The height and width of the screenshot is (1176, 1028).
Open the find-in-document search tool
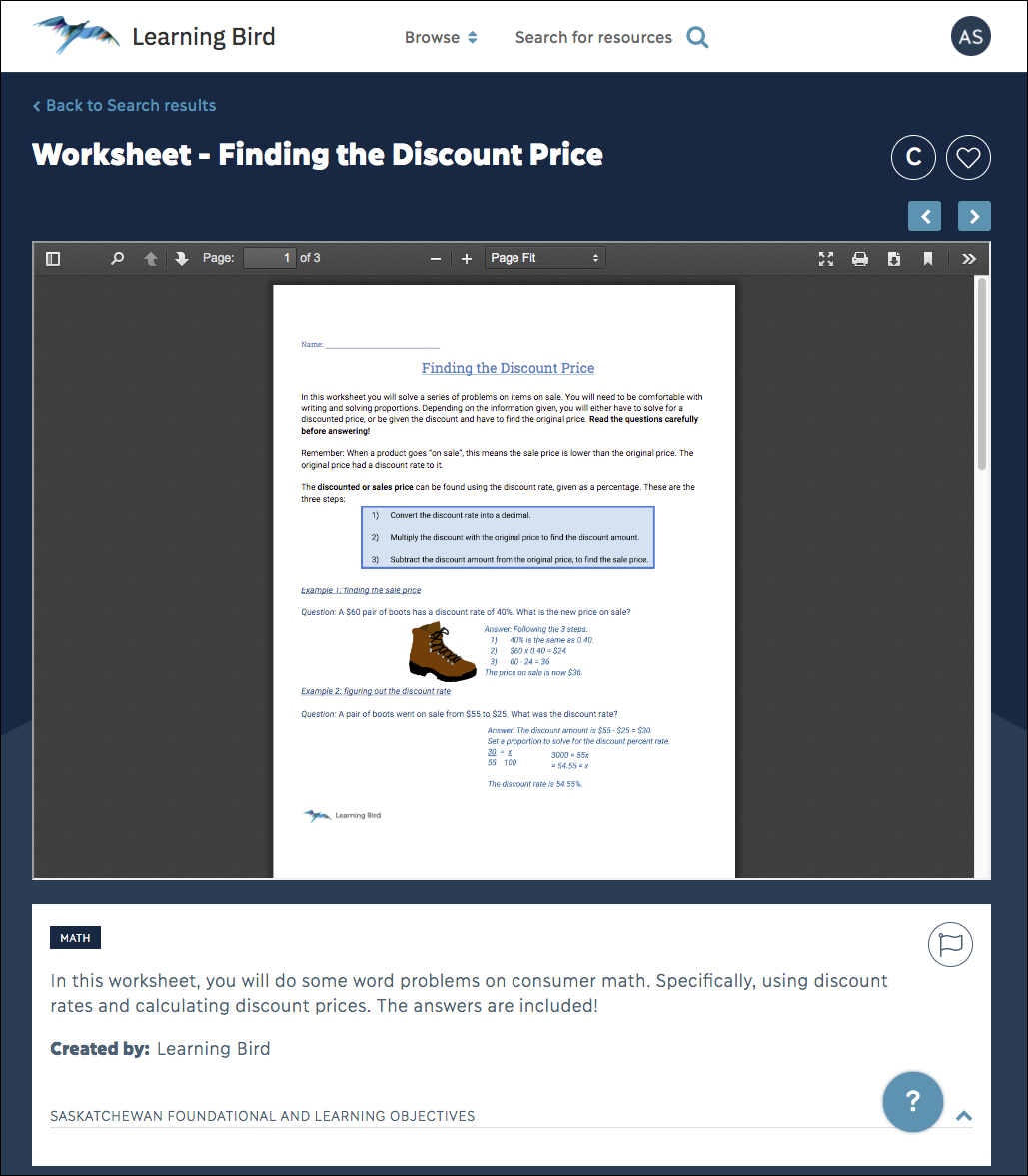click(x=117, y=258)
